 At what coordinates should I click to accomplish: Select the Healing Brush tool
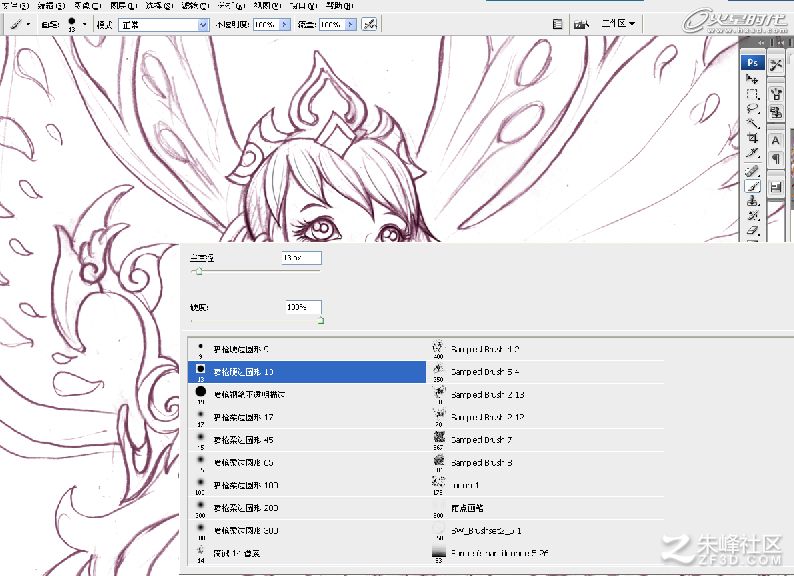pos(752,171)
